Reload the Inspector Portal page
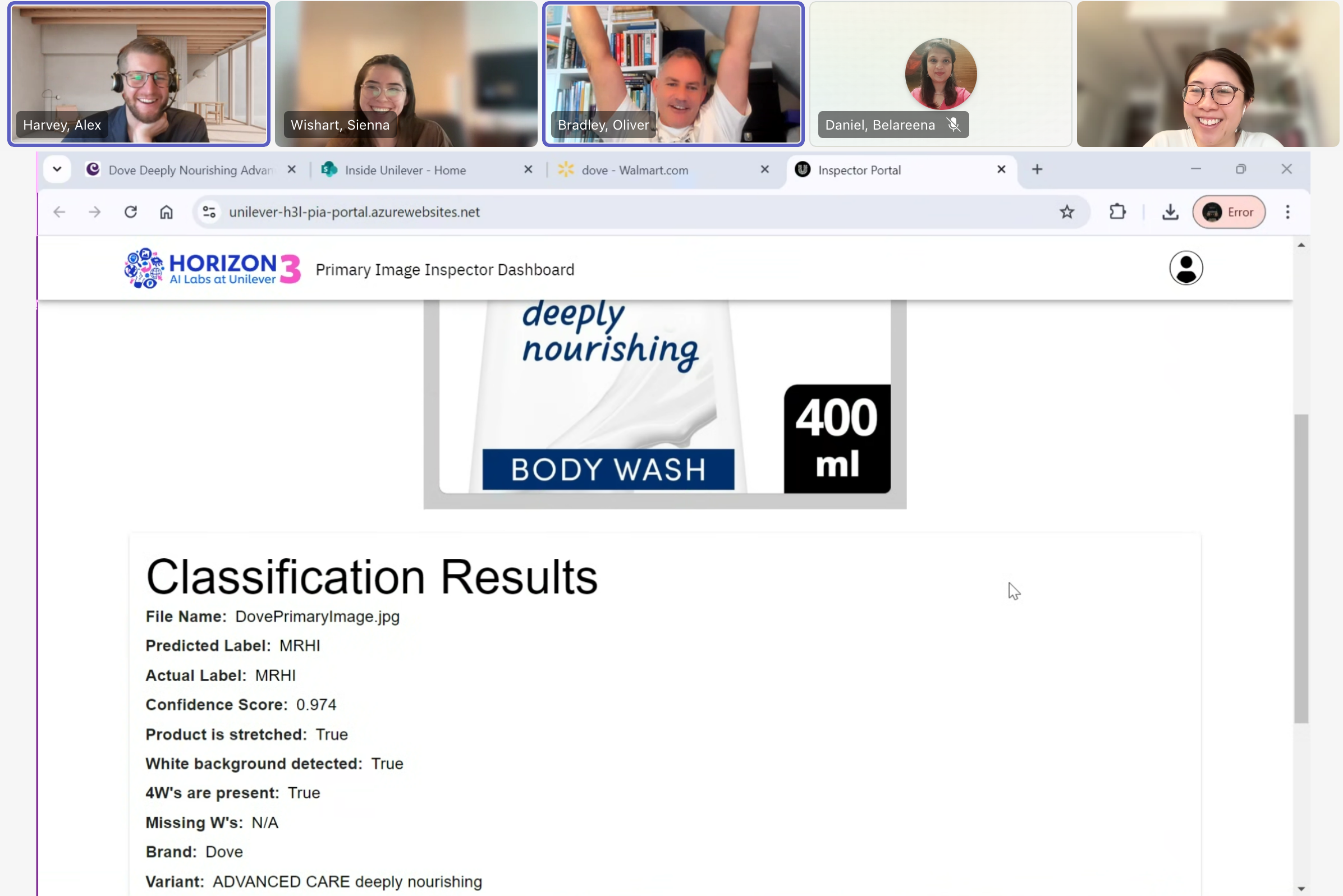 131,212
